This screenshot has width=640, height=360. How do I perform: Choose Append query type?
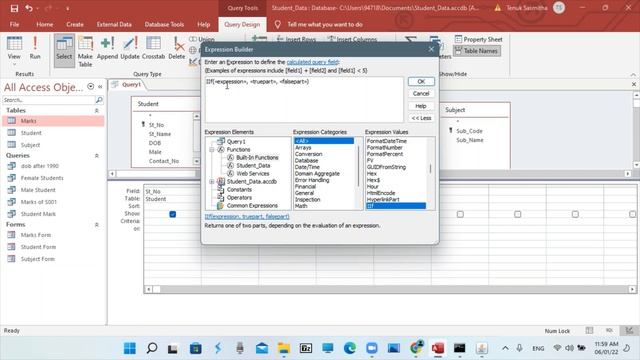tap(107, 48)
